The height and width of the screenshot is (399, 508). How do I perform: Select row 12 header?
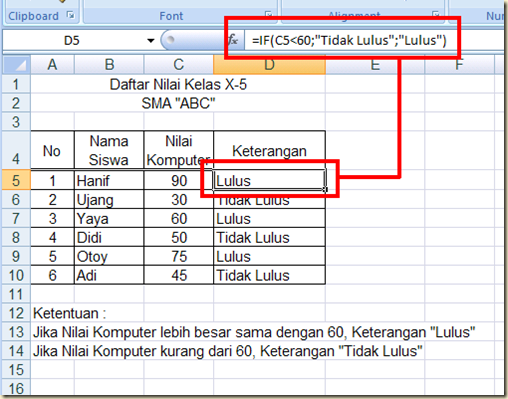[16, 313]
